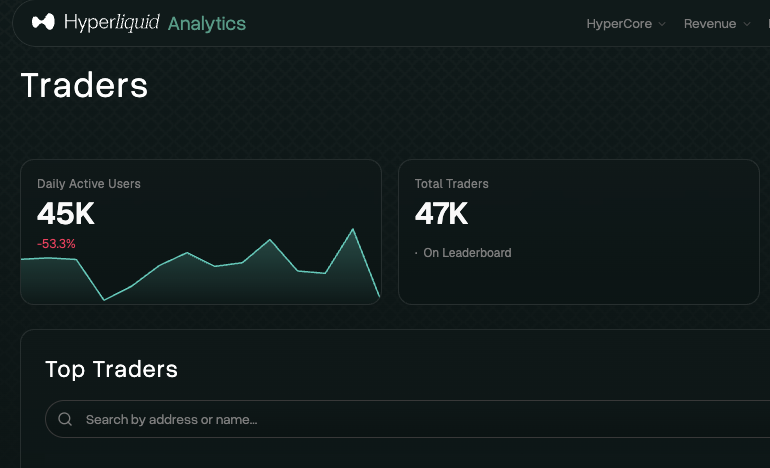Click the highest peak of the users chart
The image size is (770, 468).
(353, 229)
